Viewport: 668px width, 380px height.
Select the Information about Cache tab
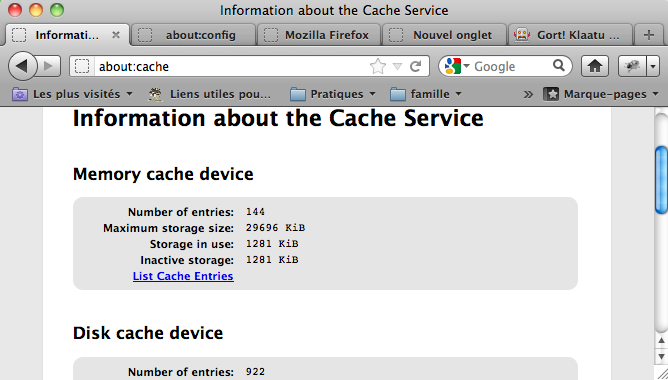coord(67,35)
